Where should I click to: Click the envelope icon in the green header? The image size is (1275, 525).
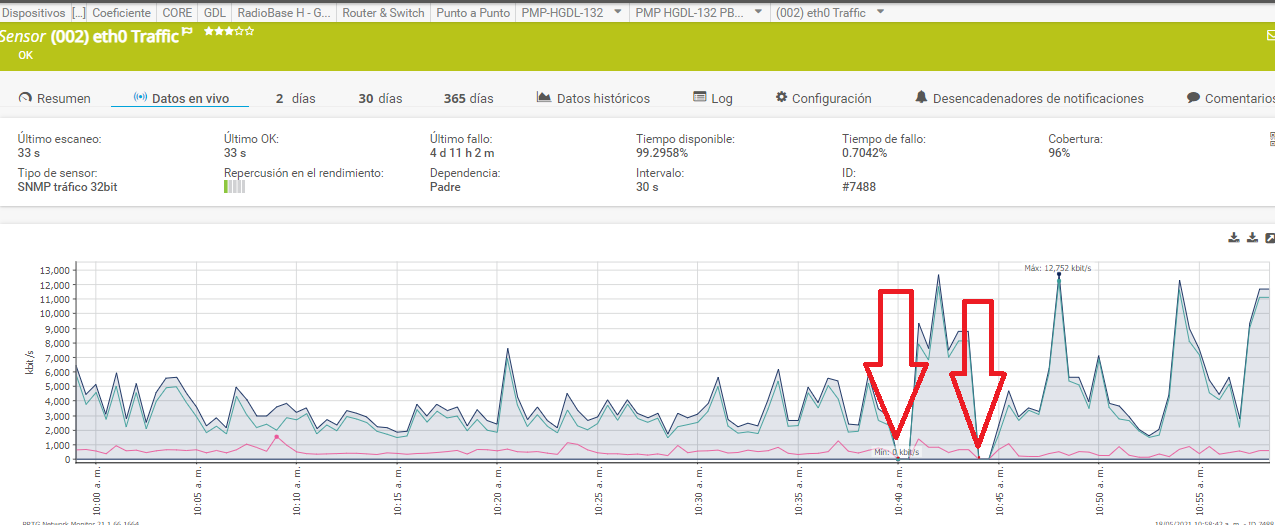point(1270,35)
